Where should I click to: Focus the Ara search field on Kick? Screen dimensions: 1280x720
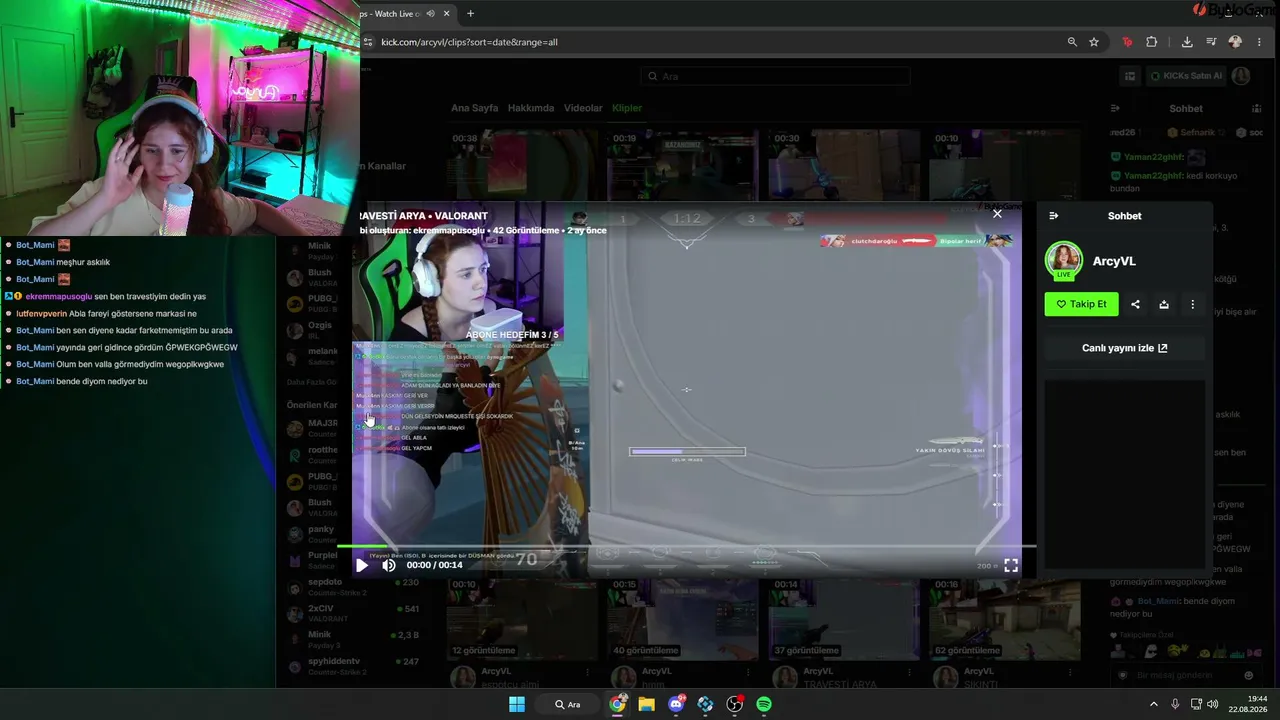tap(776, 76)
